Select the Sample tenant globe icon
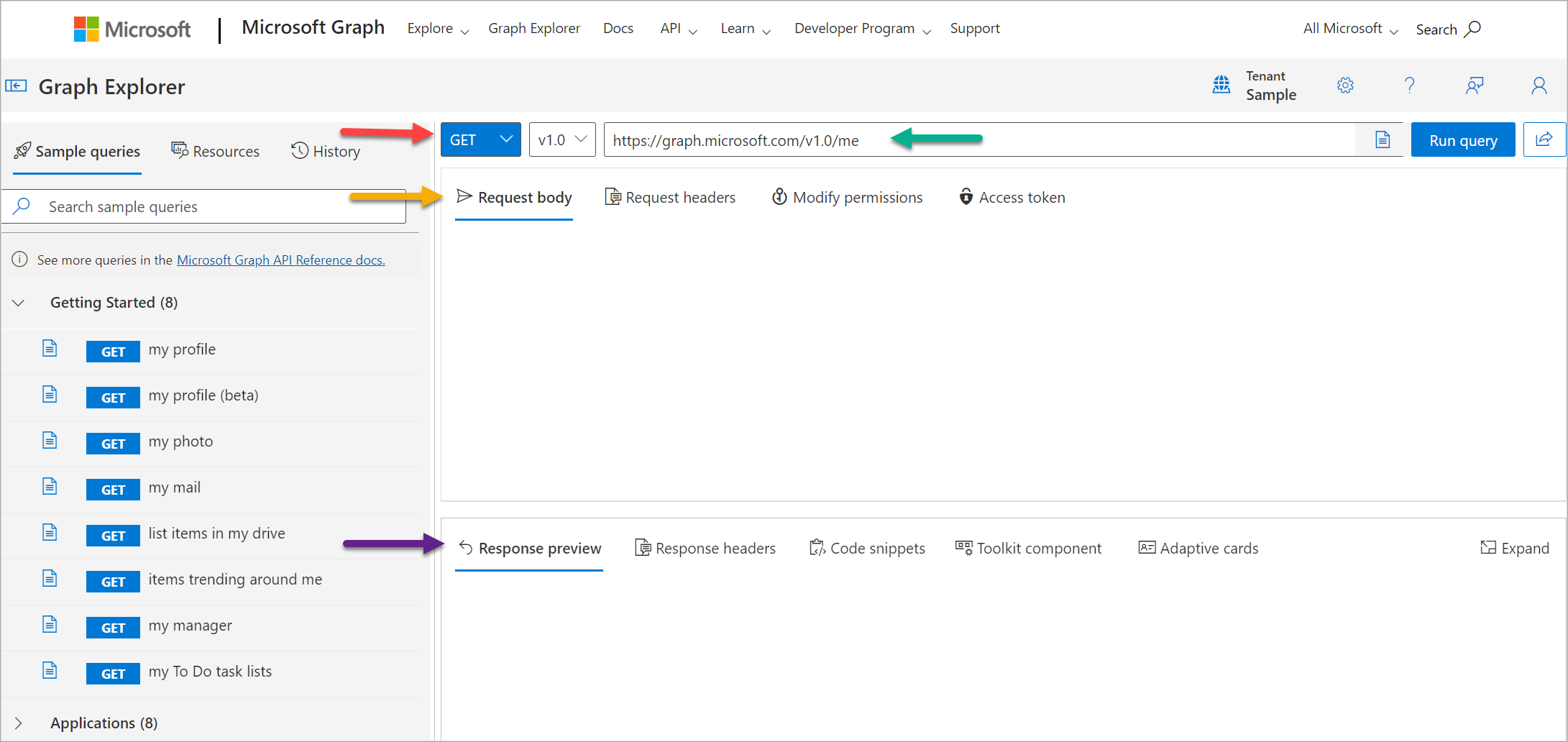This screenshot has height=742, width=1568. (1221, 85)
